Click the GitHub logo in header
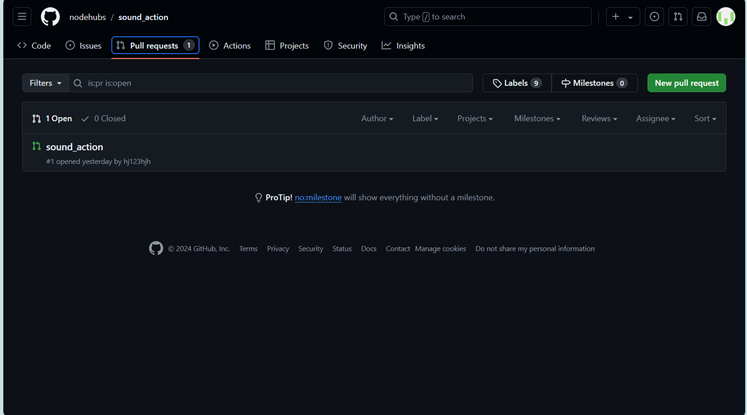747x415 pixels. tap(50, 17)
